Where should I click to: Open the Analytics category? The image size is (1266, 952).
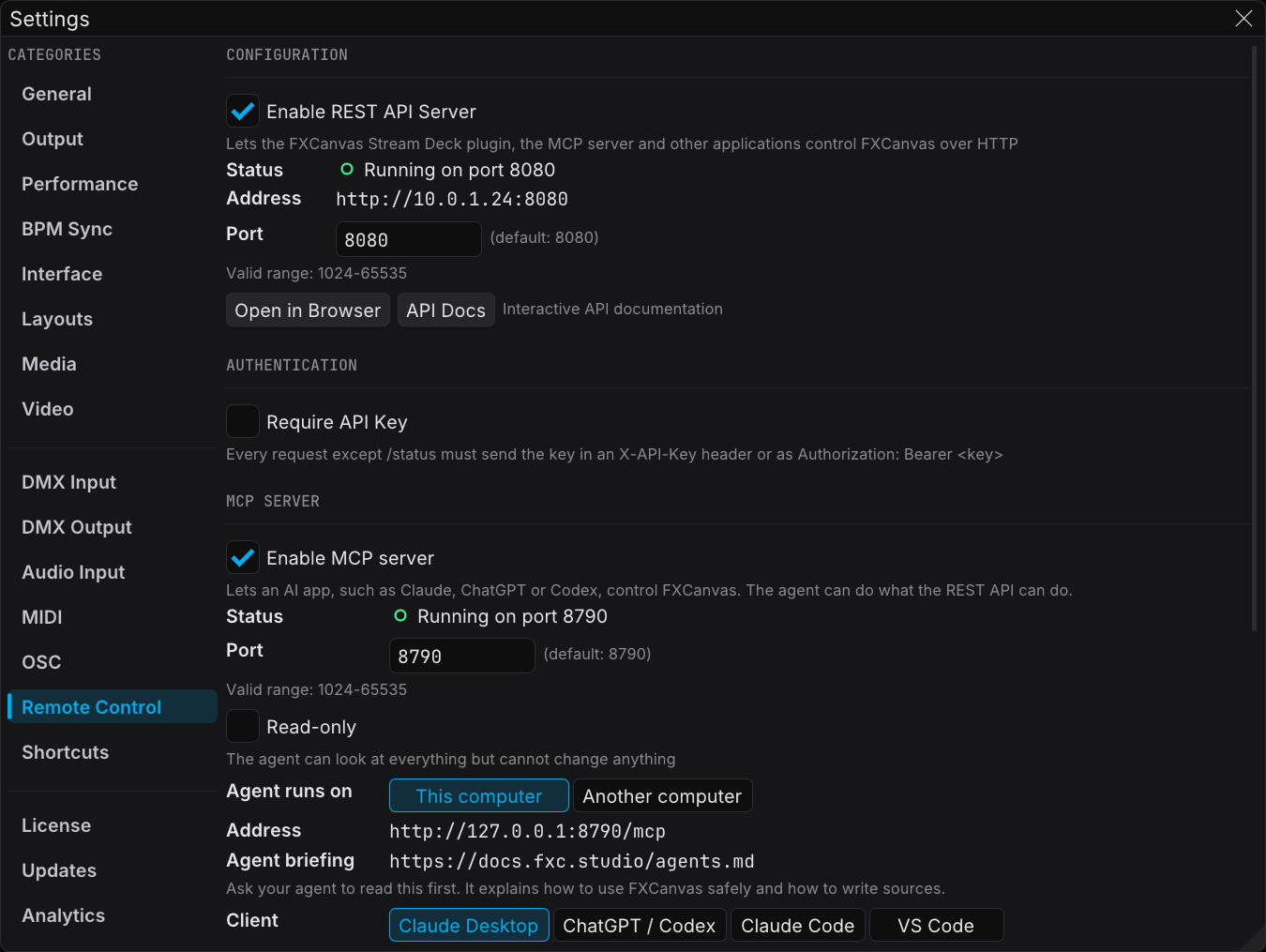113,915
